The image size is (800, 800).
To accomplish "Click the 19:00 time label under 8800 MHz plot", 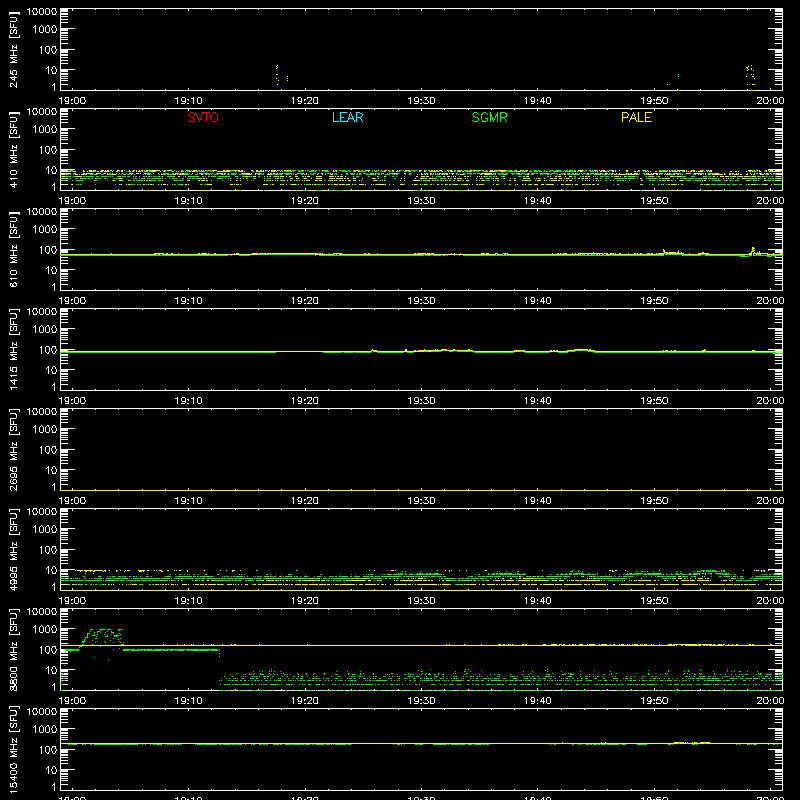I will click(72, 701).
